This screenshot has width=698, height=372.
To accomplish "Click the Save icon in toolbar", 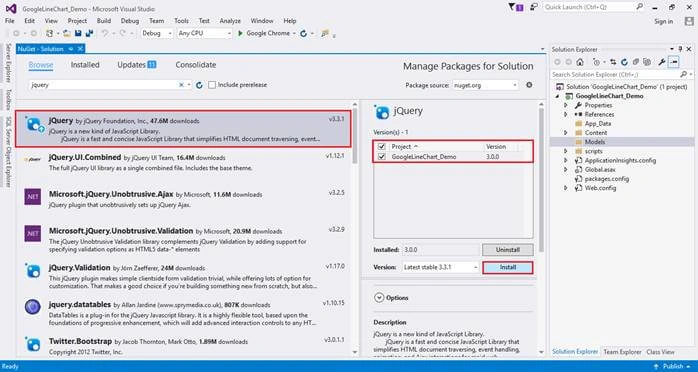I will coord(78,33).
